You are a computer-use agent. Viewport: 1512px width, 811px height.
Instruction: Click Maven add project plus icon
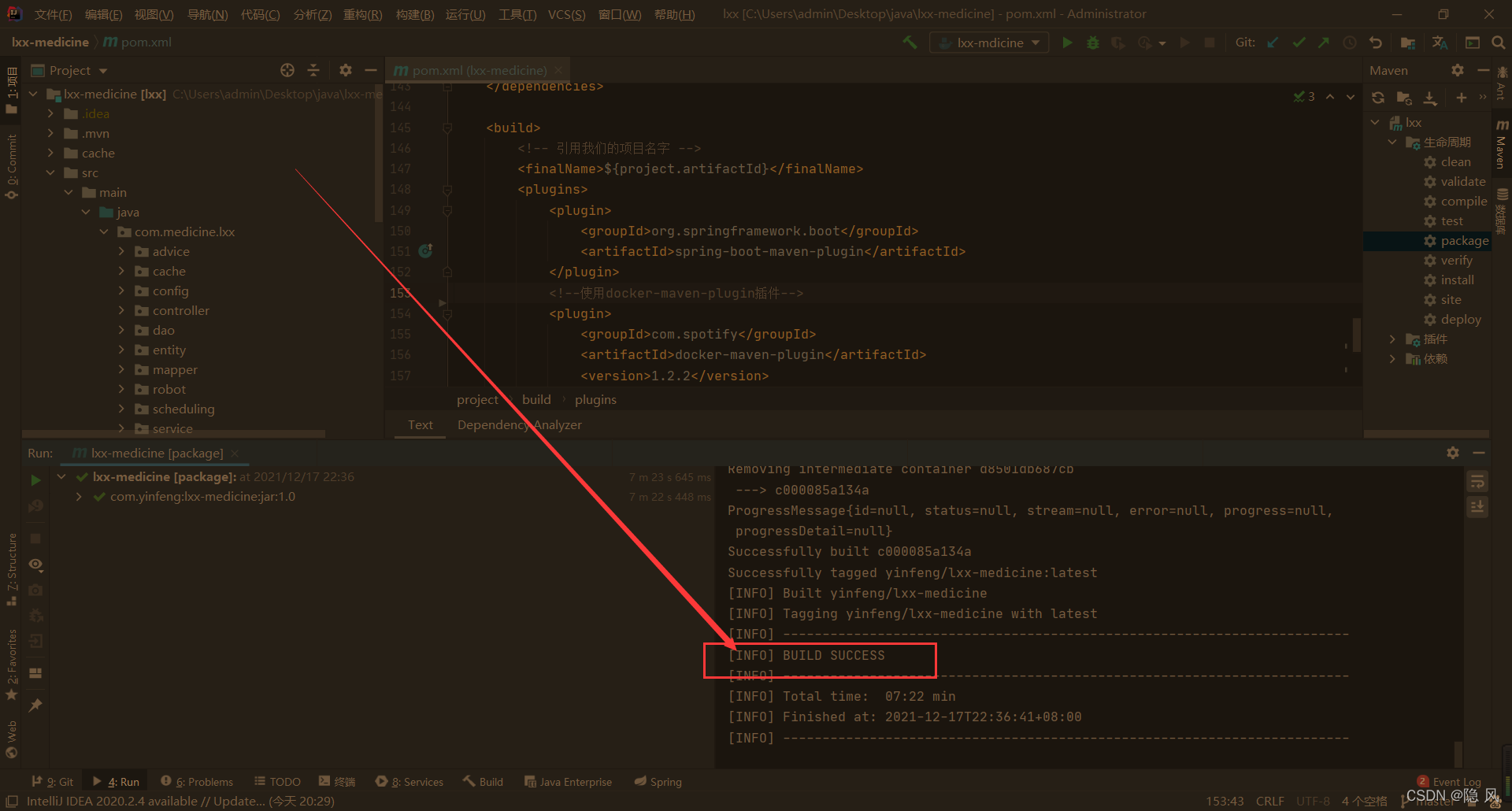point(1462,98)
